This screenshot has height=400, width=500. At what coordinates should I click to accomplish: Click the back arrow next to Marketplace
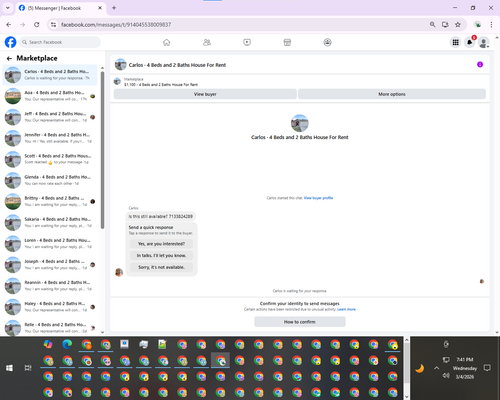(9, 59)
